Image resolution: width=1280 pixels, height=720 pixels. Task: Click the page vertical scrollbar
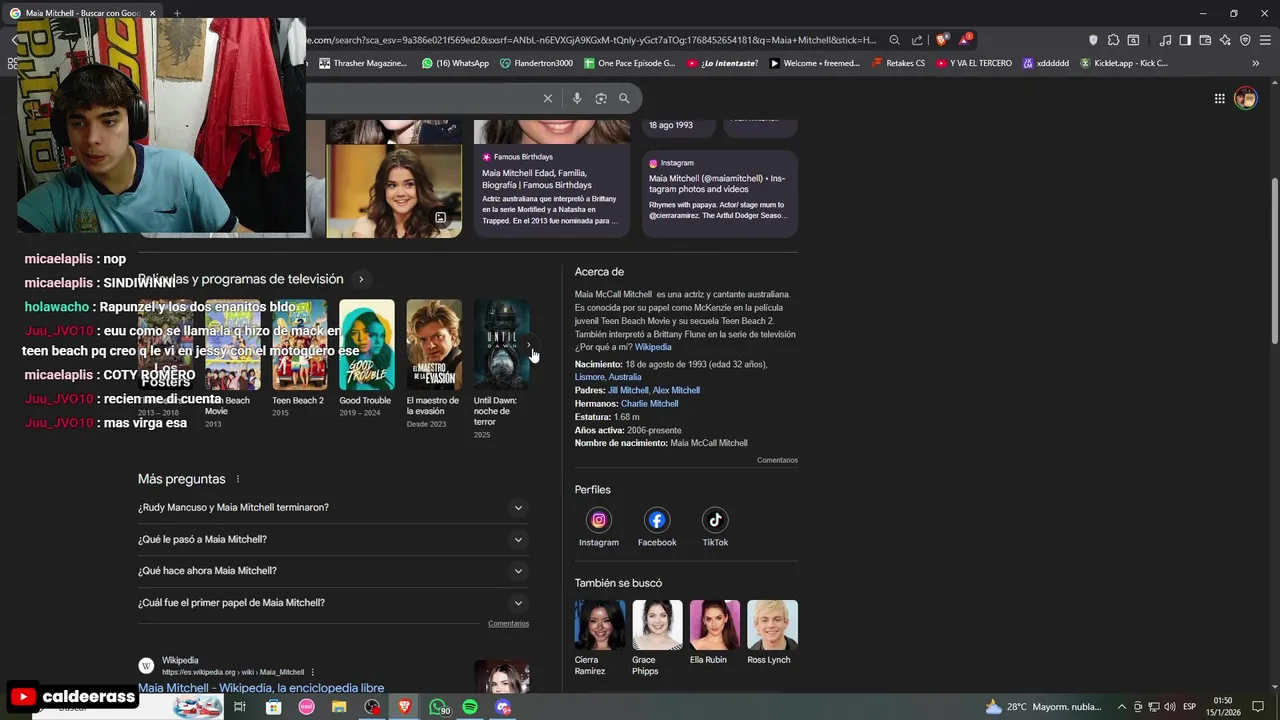pos(1274,262)
